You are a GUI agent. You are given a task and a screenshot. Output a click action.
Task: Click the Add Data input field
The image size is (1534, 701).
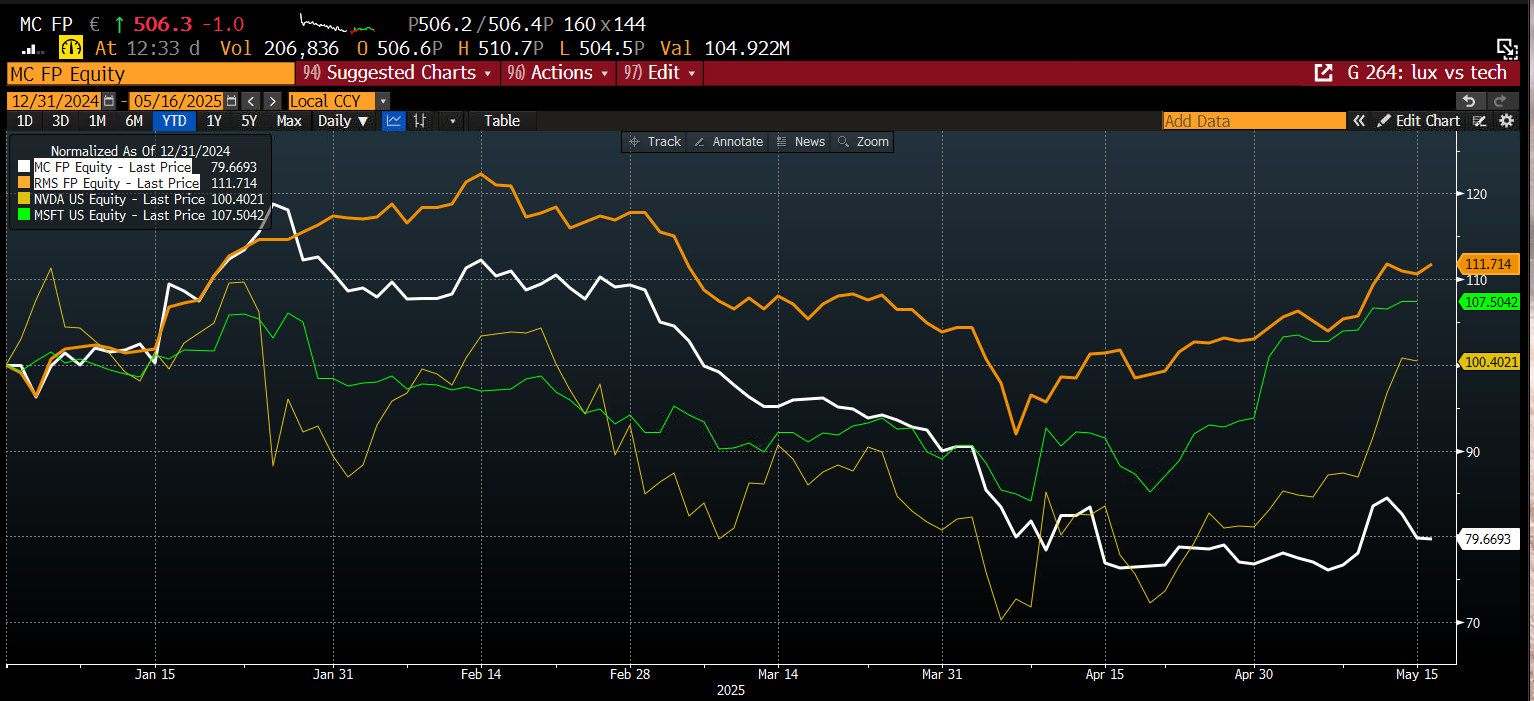(x=1254, y=121)
